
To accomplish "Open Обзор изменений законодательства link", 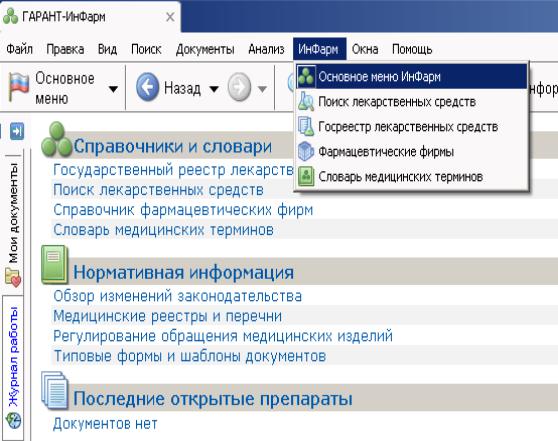I will pos(178,296).
